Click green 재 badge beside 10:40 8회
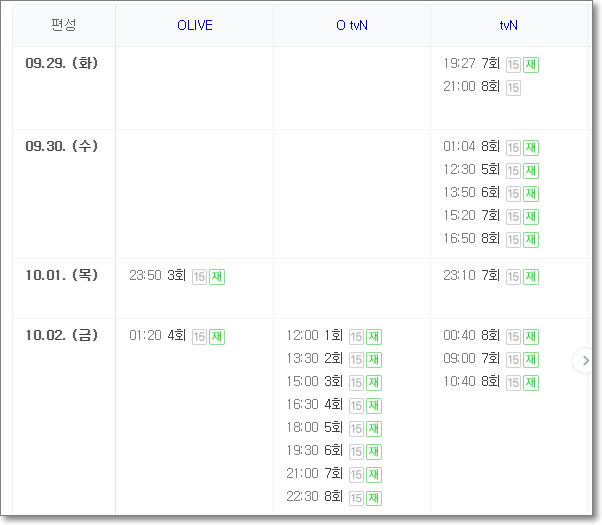The height and width of the screenshot is (525, 602). [x=531, y=383]
